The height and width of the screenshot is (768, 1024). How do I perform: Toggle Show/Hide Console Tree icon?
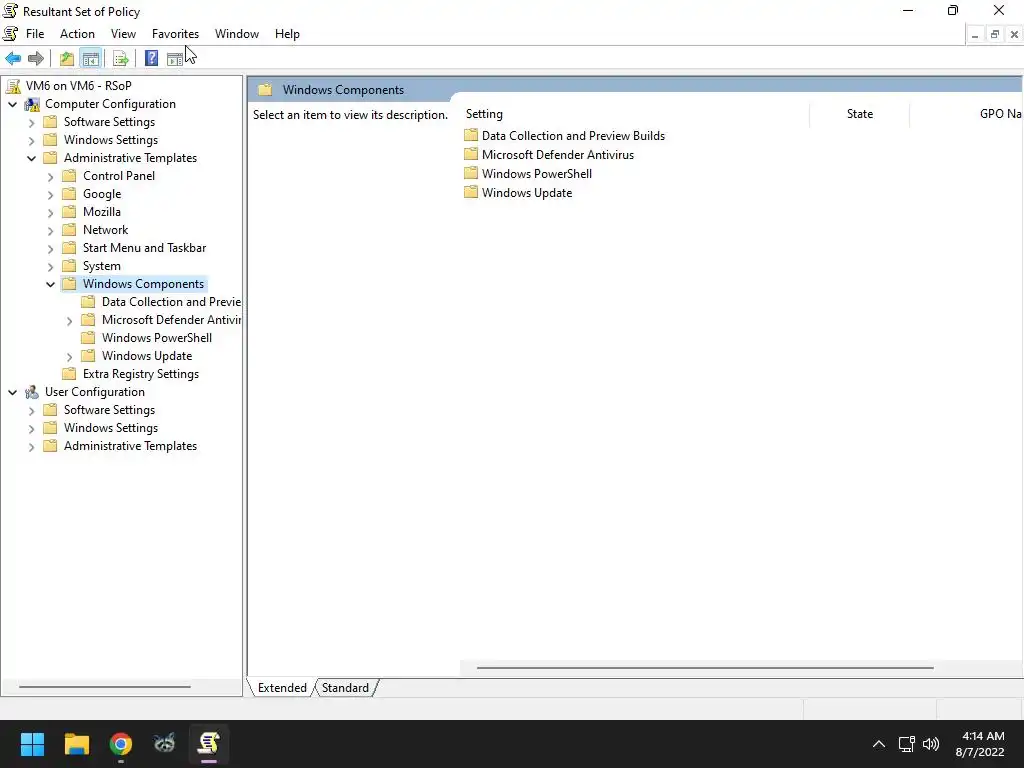91,59
